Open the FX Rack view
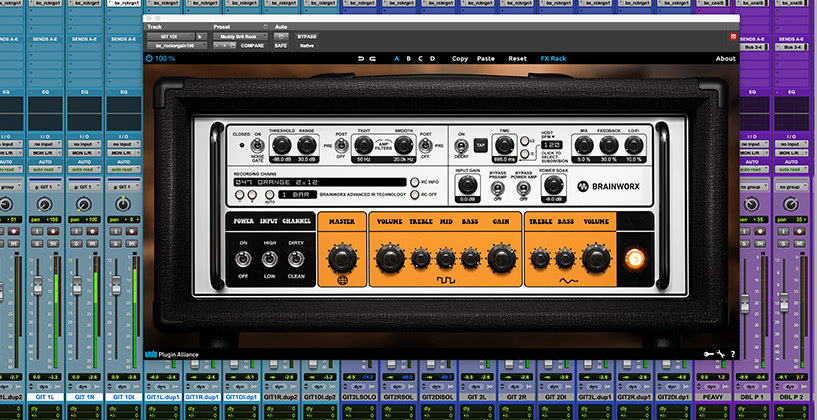This screenshot has height=420, width=817. [553, 58]
